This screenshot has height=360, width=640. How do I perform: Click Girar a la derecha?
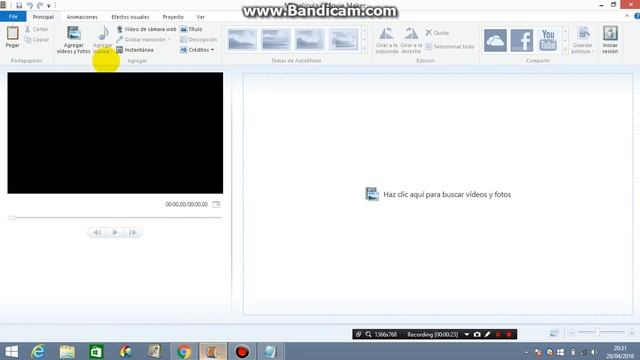(411, 40)
